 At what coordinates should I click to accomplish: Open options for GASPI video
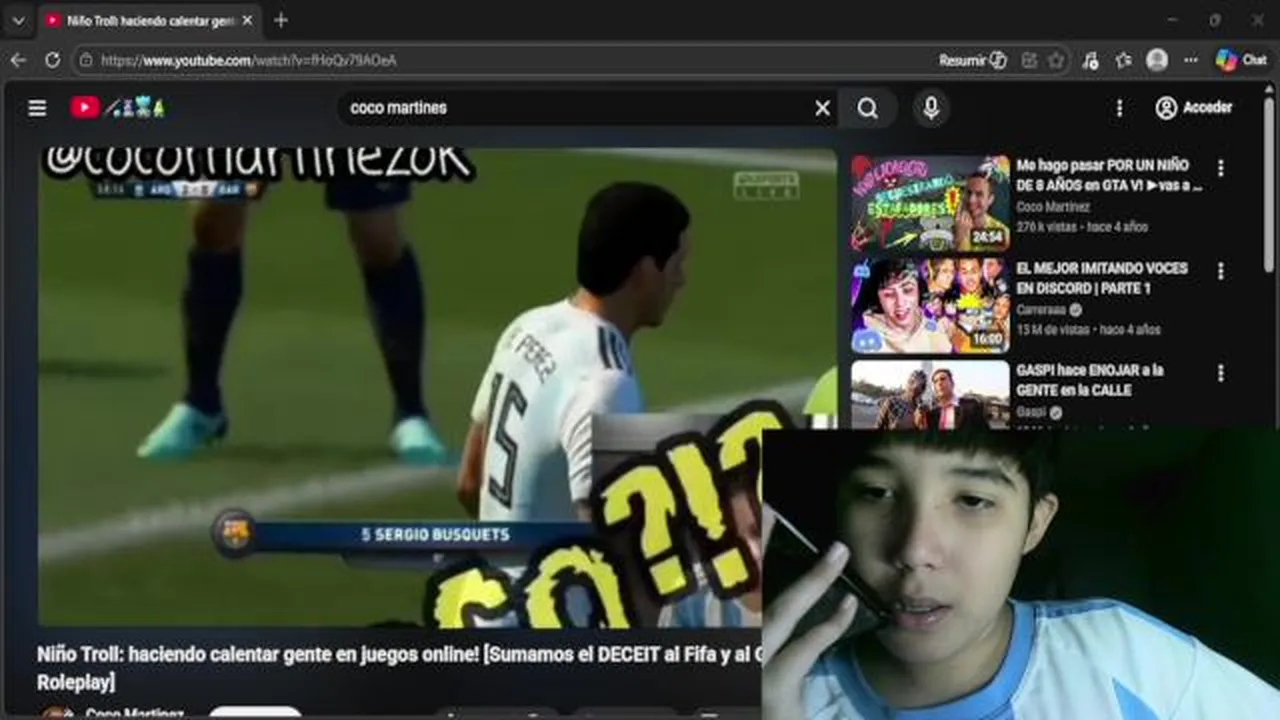point(1220,373)
